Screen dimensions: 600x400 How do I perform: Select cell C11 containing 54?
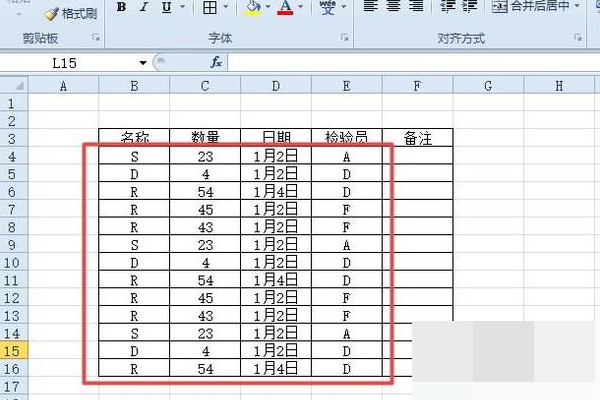tap(205, 280)
